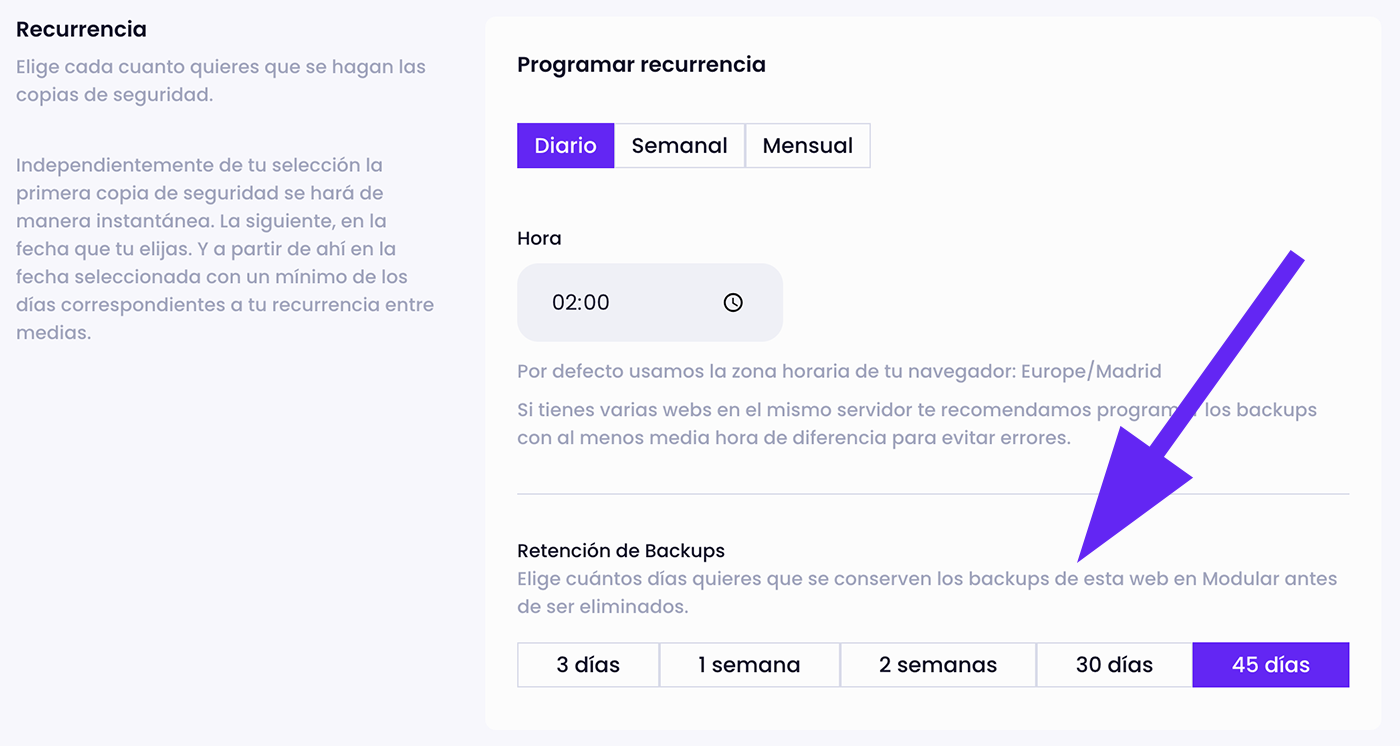
Task: Click the "Elige cada cuanto quieres" description
Action: pyautogui.click(x=220, y=81)
